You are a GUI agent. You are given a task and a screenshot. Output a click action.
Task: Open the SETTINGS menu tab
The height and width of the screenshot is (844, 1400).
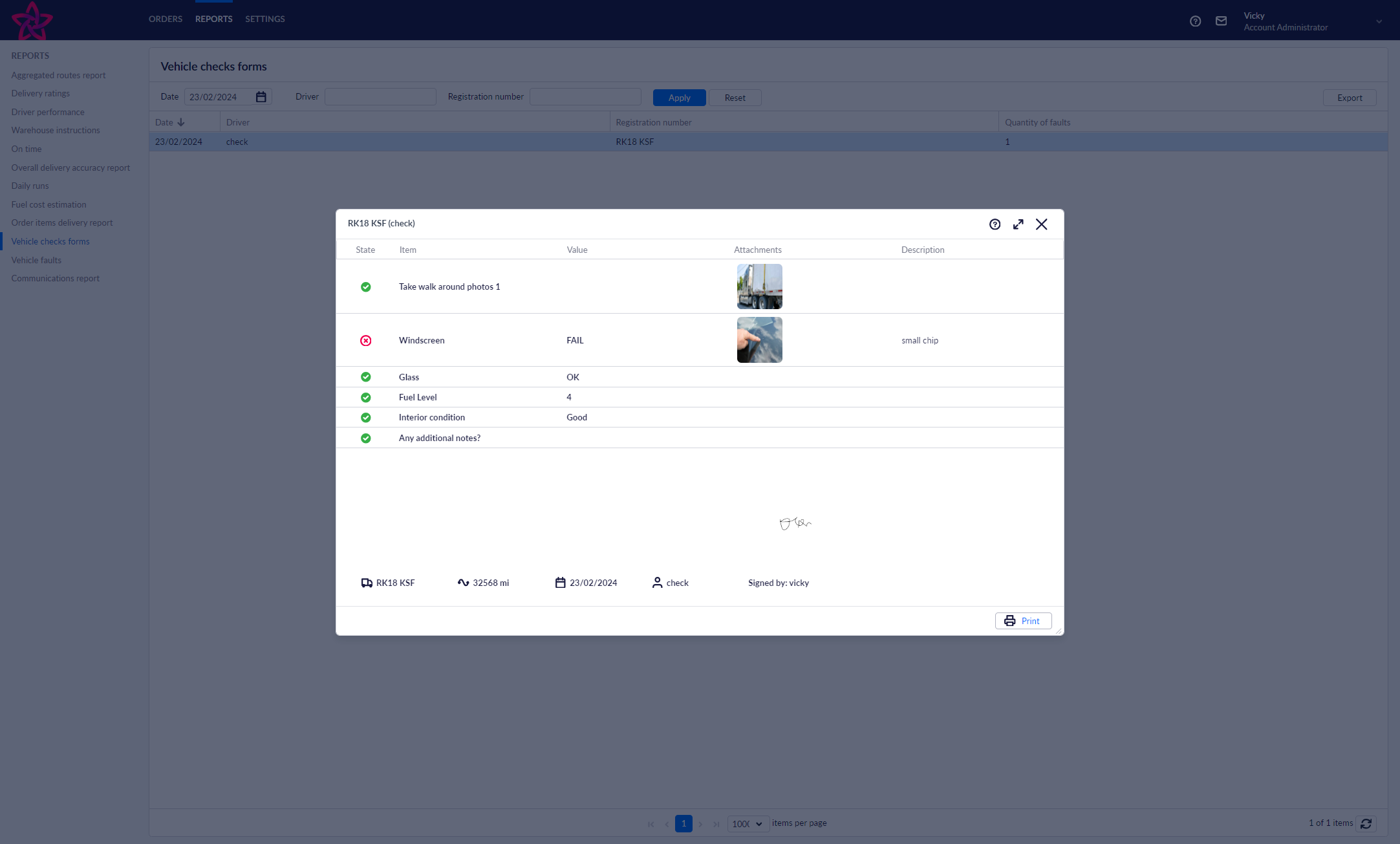[264, 19]
